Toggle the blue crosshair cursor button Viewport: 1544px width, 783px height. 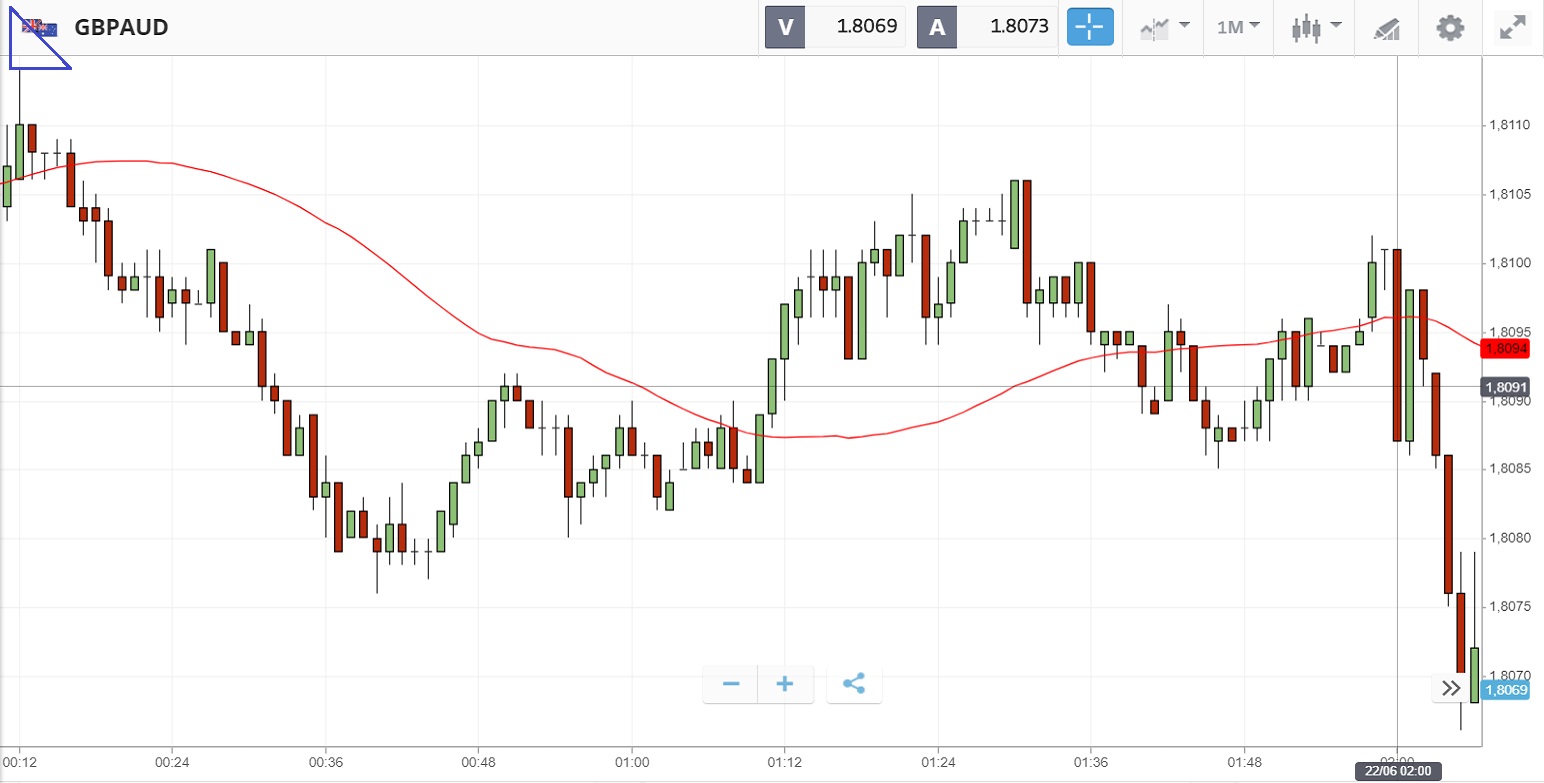click(1090, 27)
